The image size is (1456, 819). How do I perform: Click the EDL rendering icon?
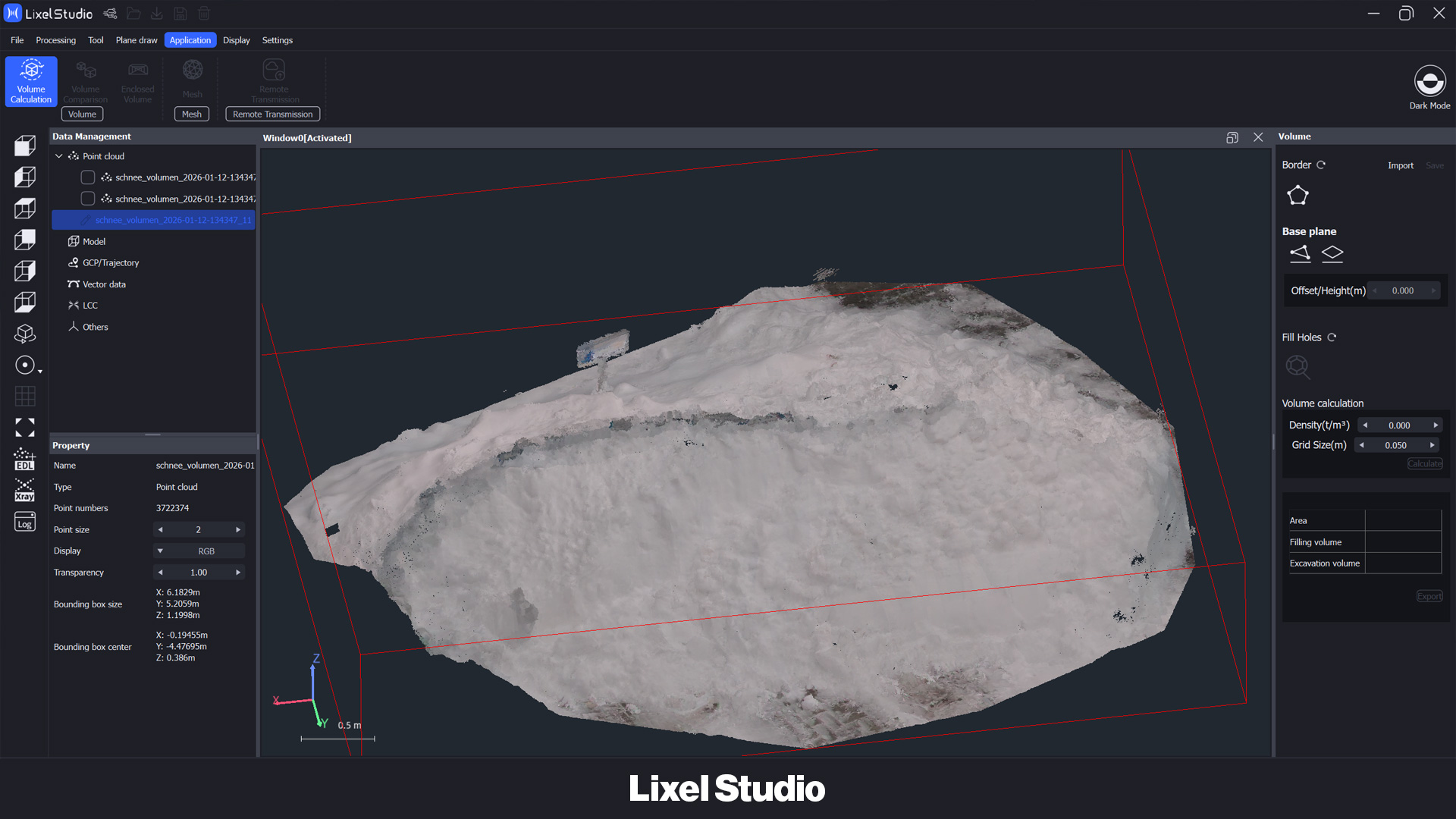(x=24, y=460)
